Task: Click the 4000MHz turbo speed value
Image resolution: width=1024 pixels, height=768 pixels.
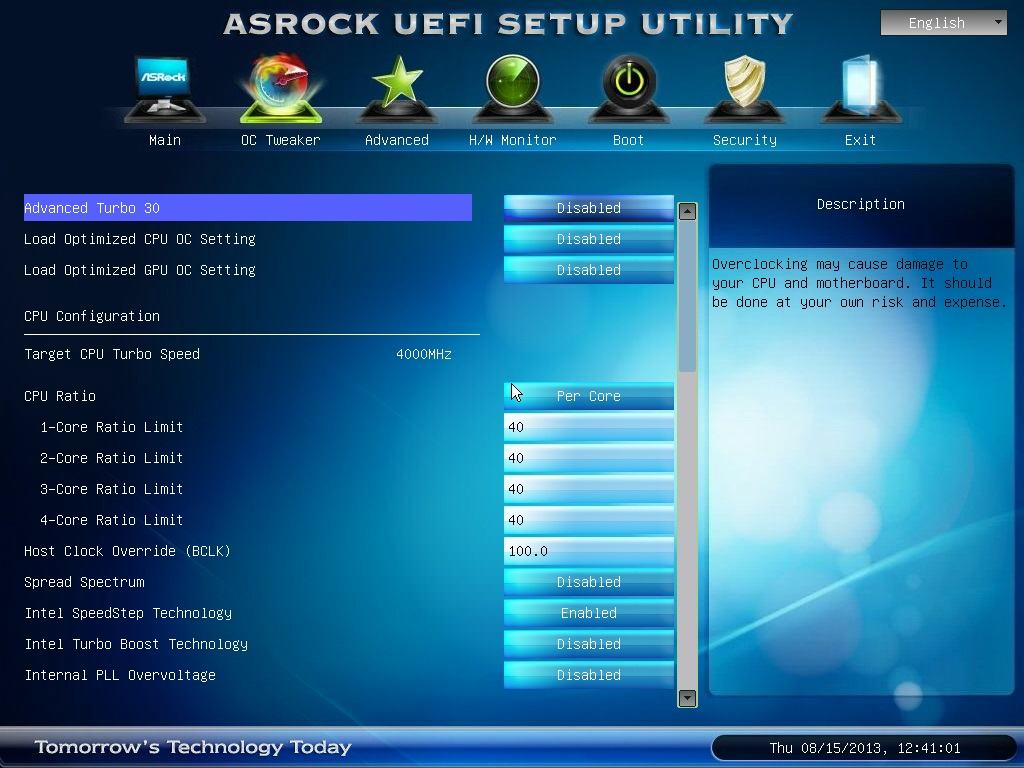Action: coord(424,354)
